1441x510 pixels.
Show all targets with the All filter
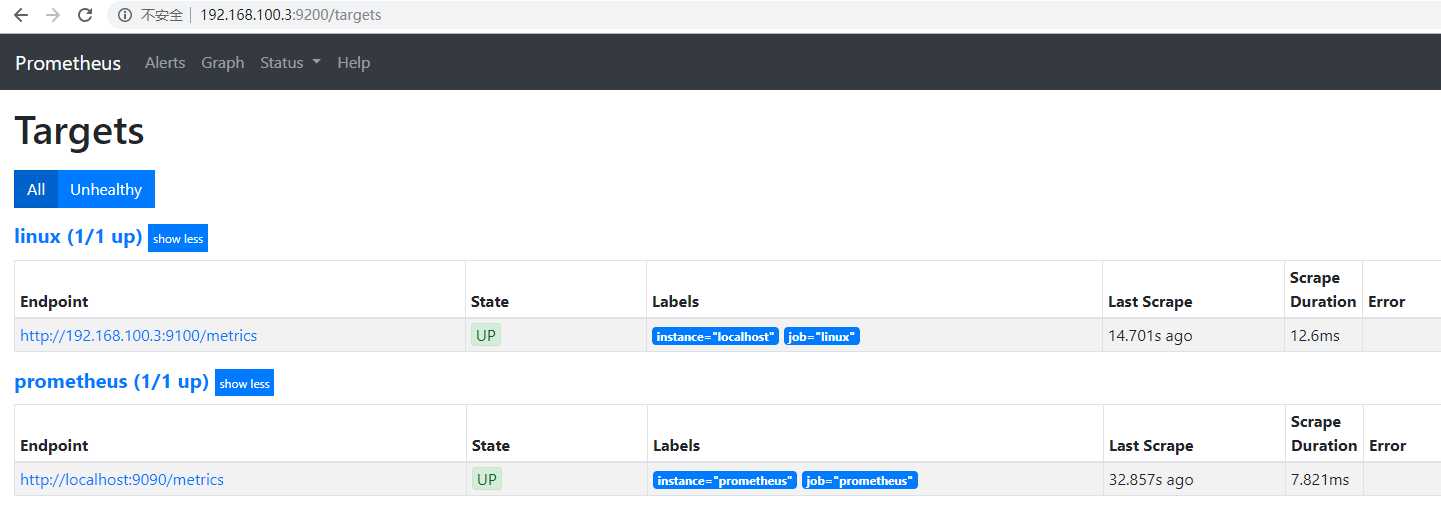[x=36, y=189]
